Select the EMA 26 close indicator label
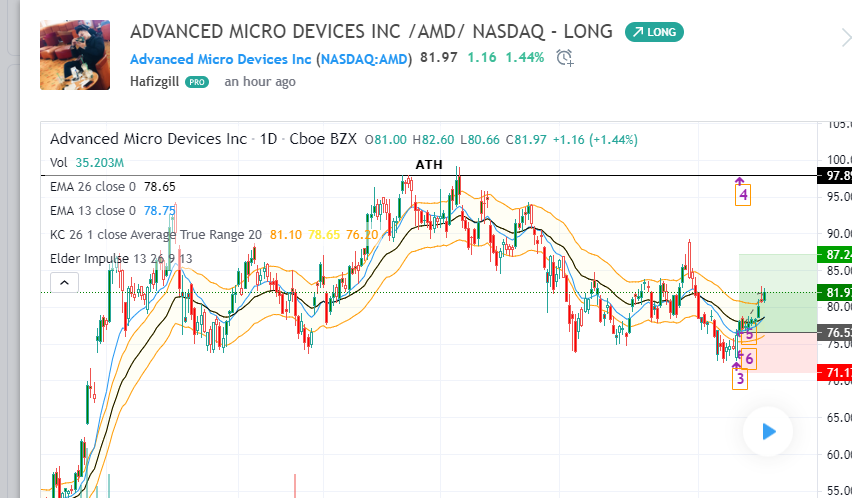The image size is (852, 498). [92, 187]
